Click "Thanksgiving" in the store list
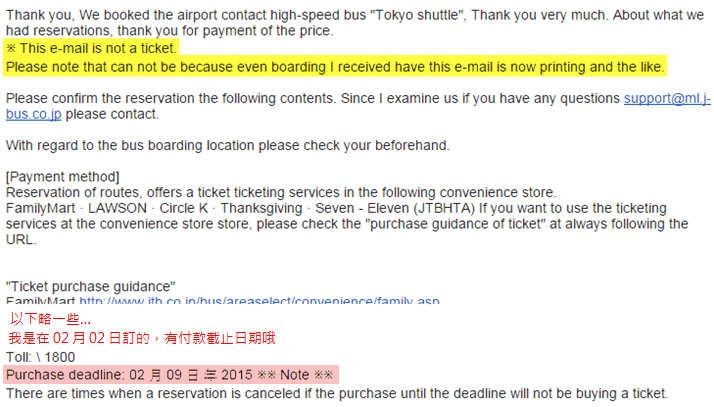714x407 pixels. pyautogui.click(x=261, y=208)
